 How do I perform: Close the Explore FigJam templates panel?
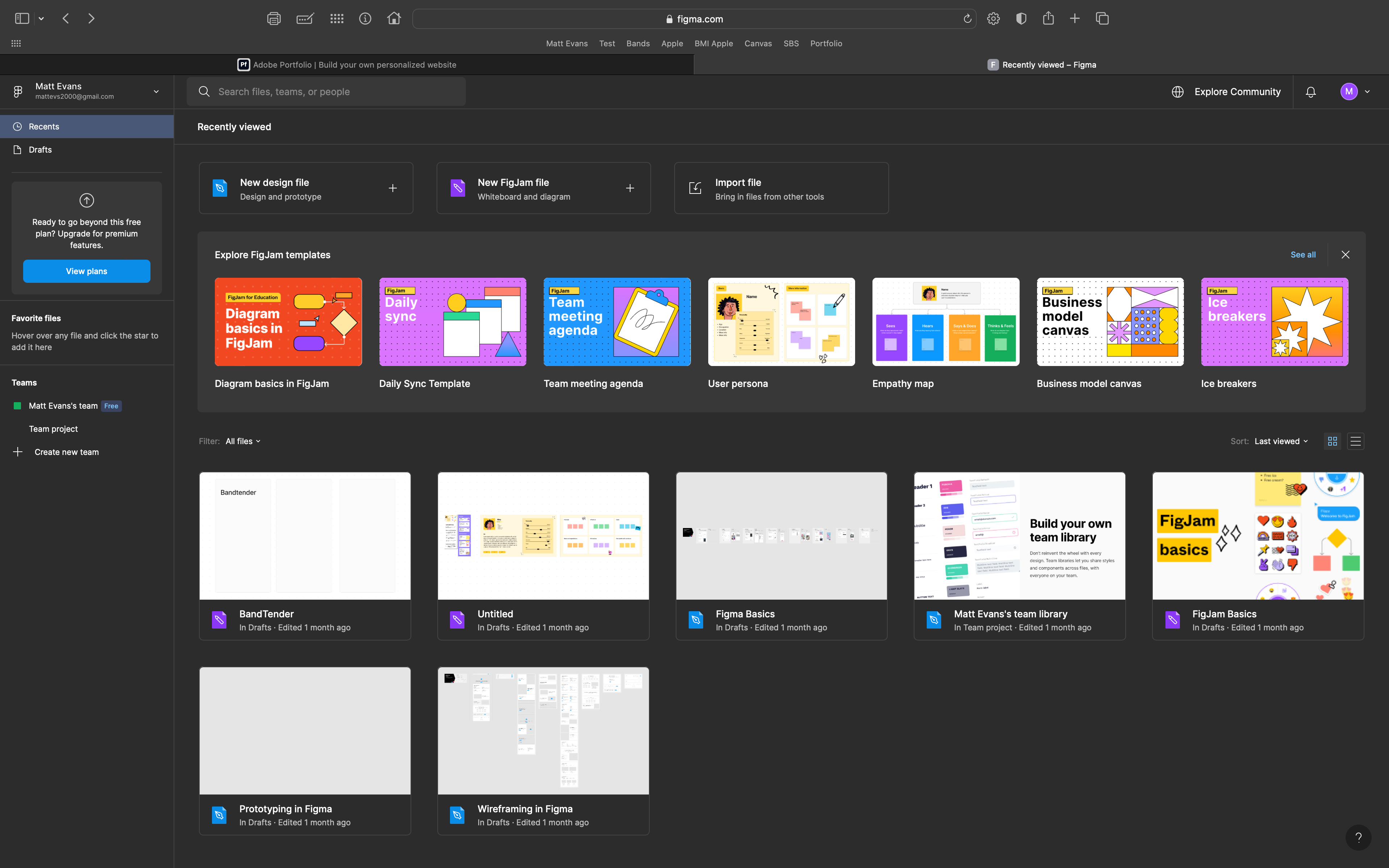point(1345,254)
